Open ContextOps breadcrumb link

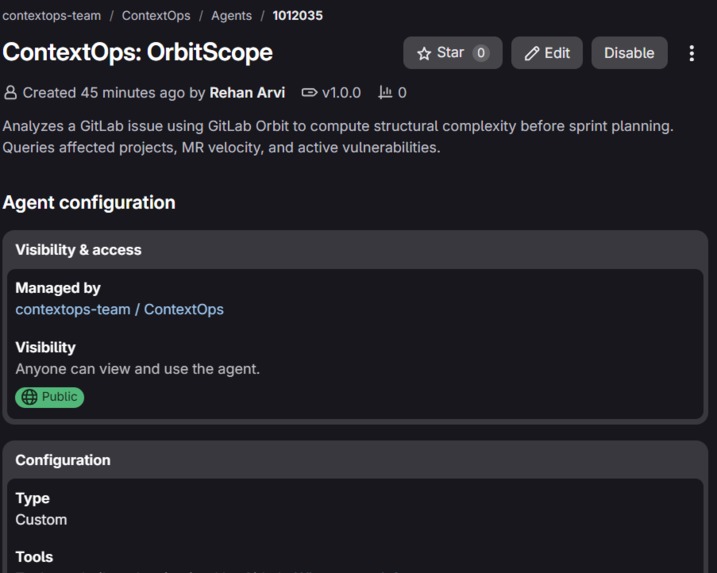[x=156, y=16]
